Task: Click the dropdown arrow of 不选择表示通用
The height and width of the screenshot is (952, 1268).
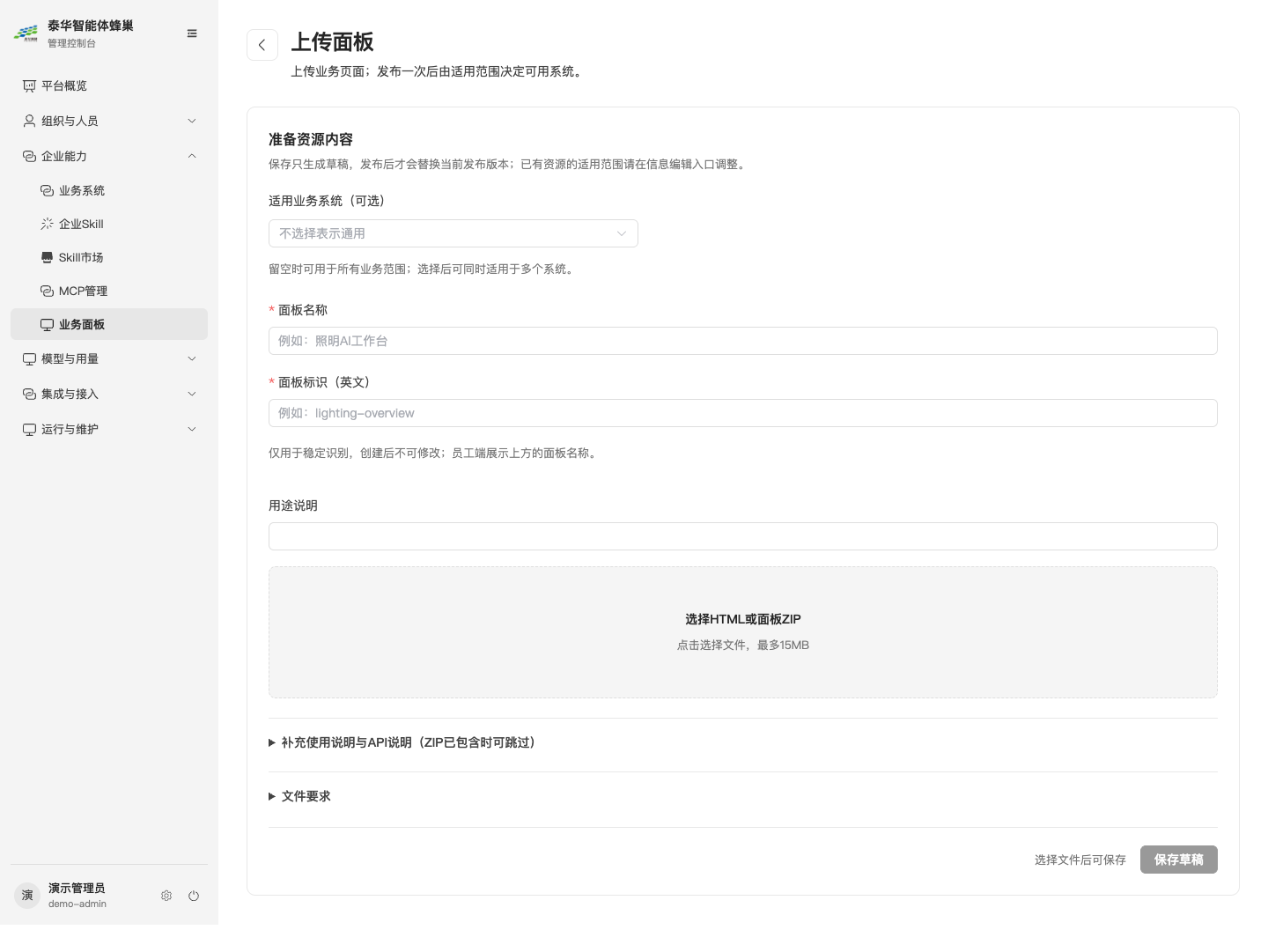Action: coord(622,233)
